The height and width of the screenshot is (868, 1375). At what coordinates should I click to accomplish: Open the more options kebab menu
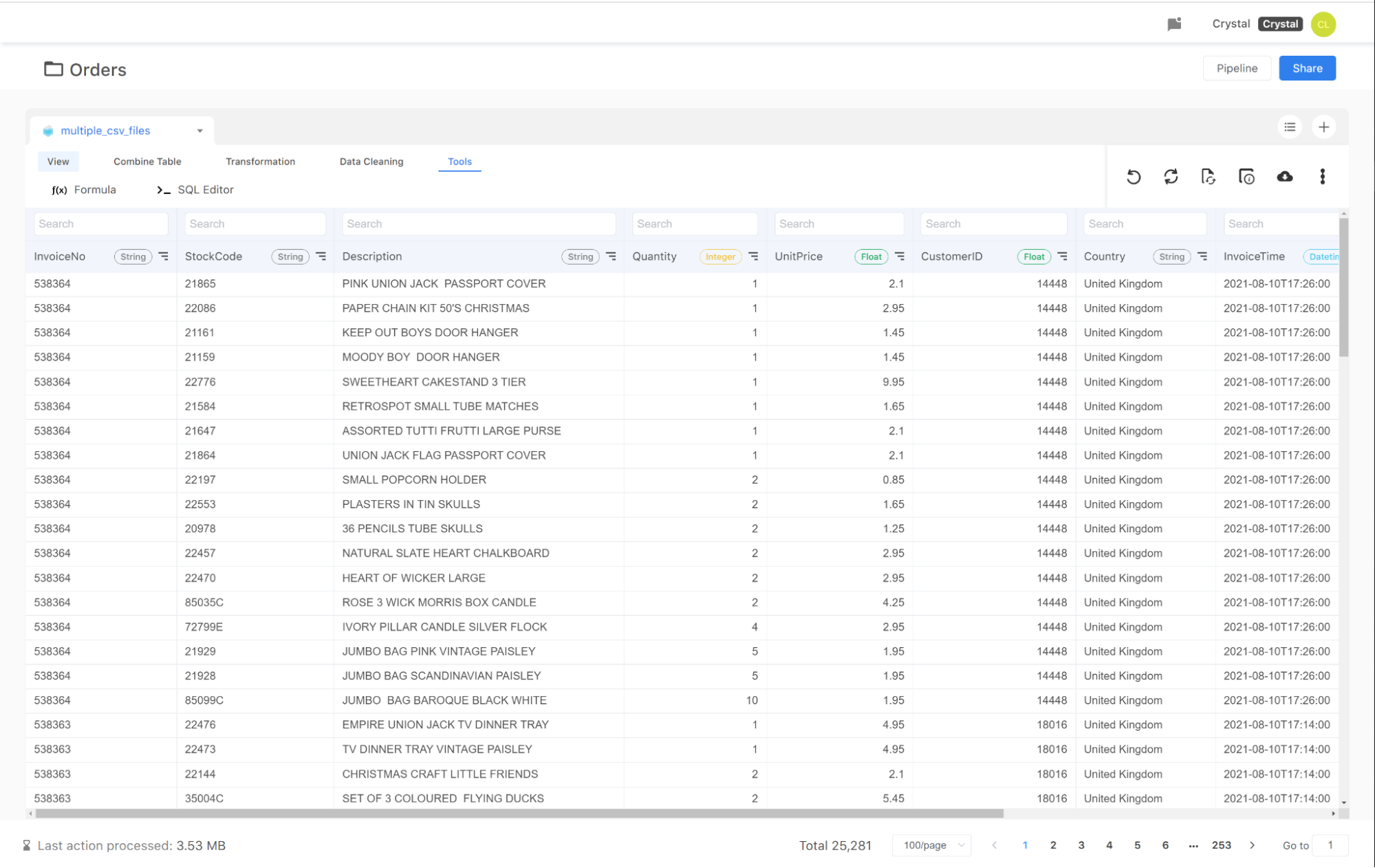1322,177
